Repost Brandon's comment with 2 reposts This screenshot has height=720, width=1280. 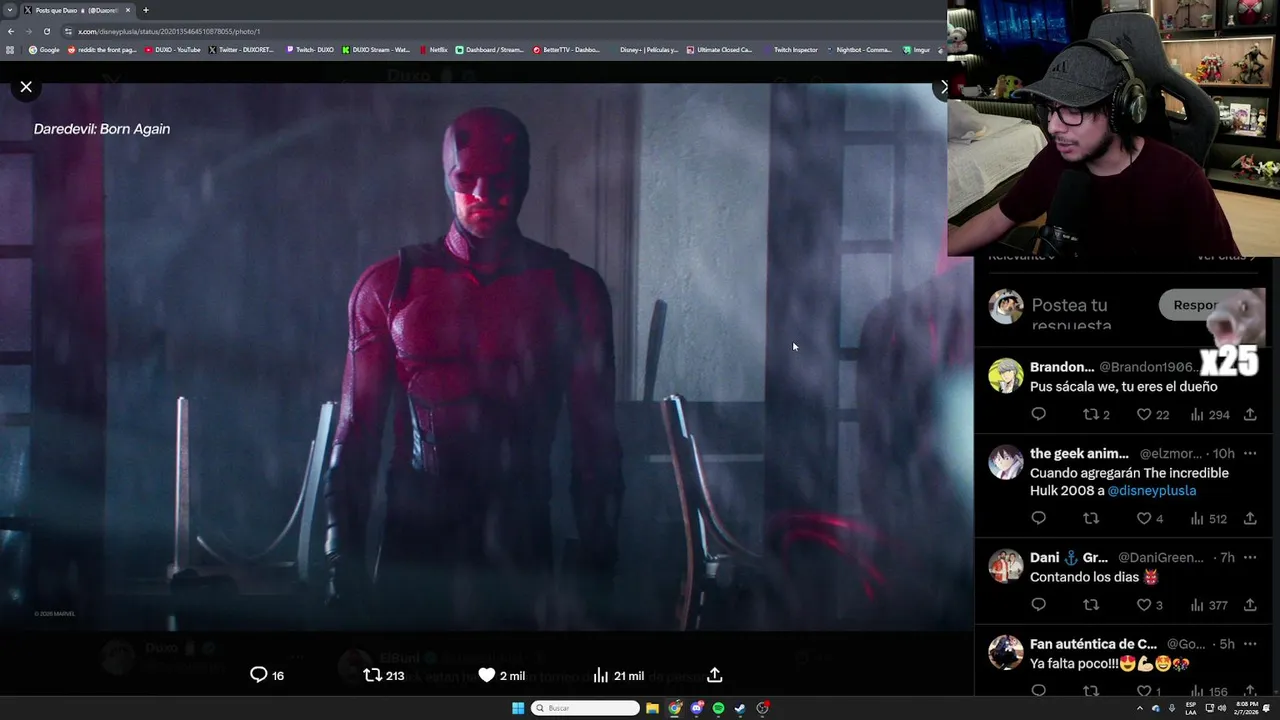pos(1096,414)
